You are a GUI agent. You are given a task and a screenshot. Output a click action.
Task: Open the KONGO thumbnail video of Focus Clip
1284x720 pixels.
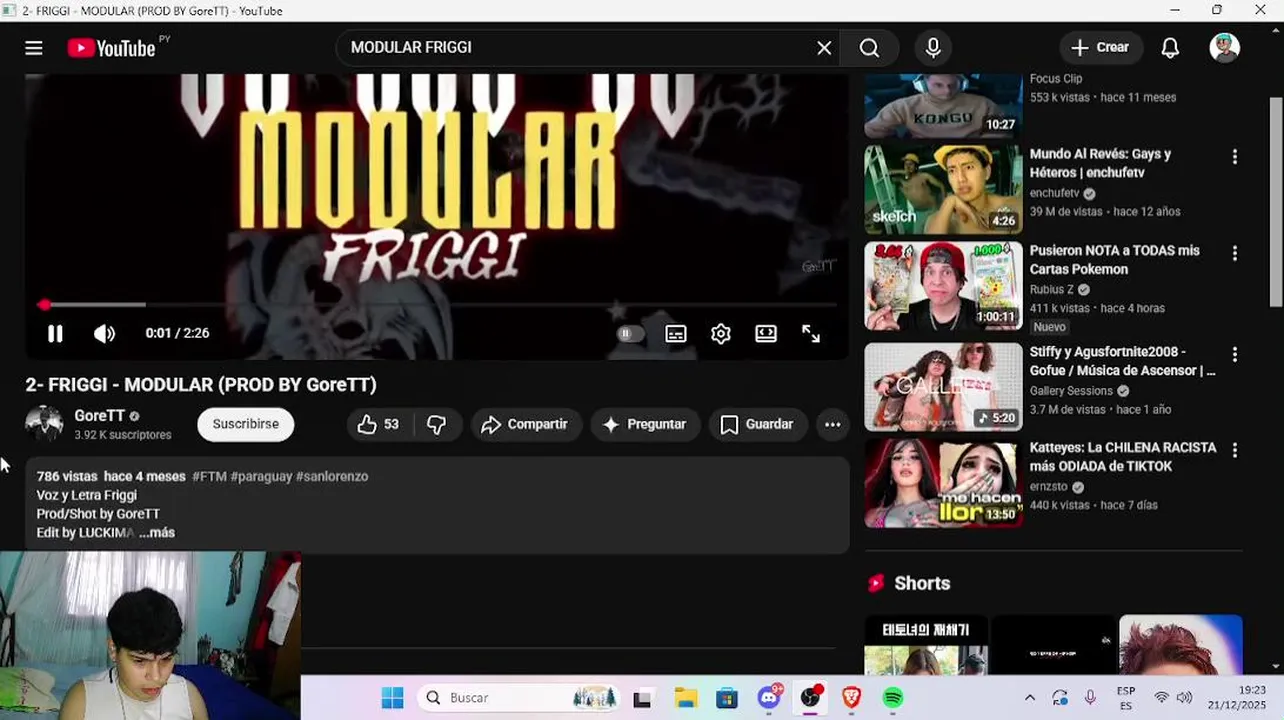pos(943,105)
